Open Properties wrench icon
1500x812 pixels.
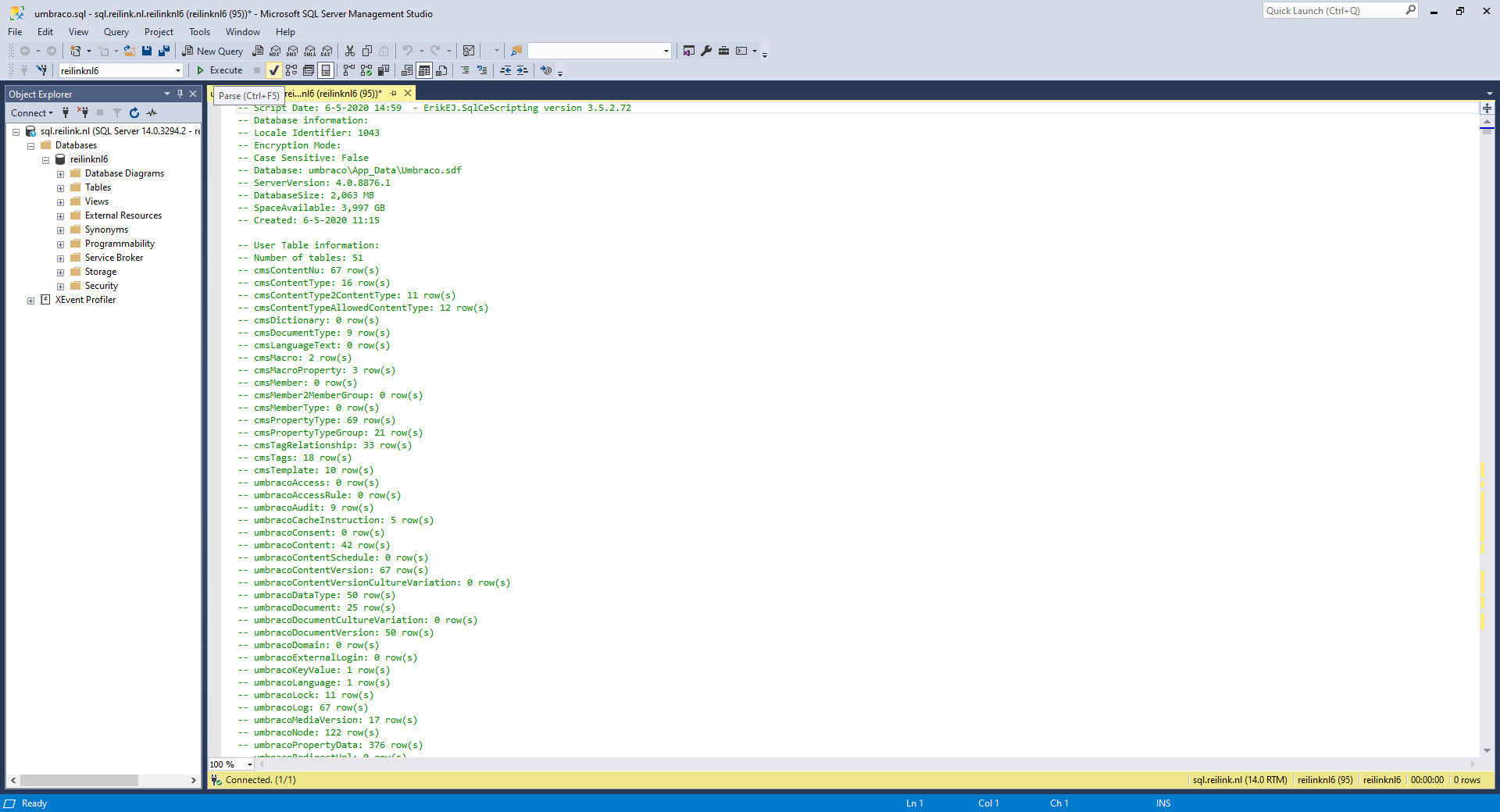tap(706, 51)
